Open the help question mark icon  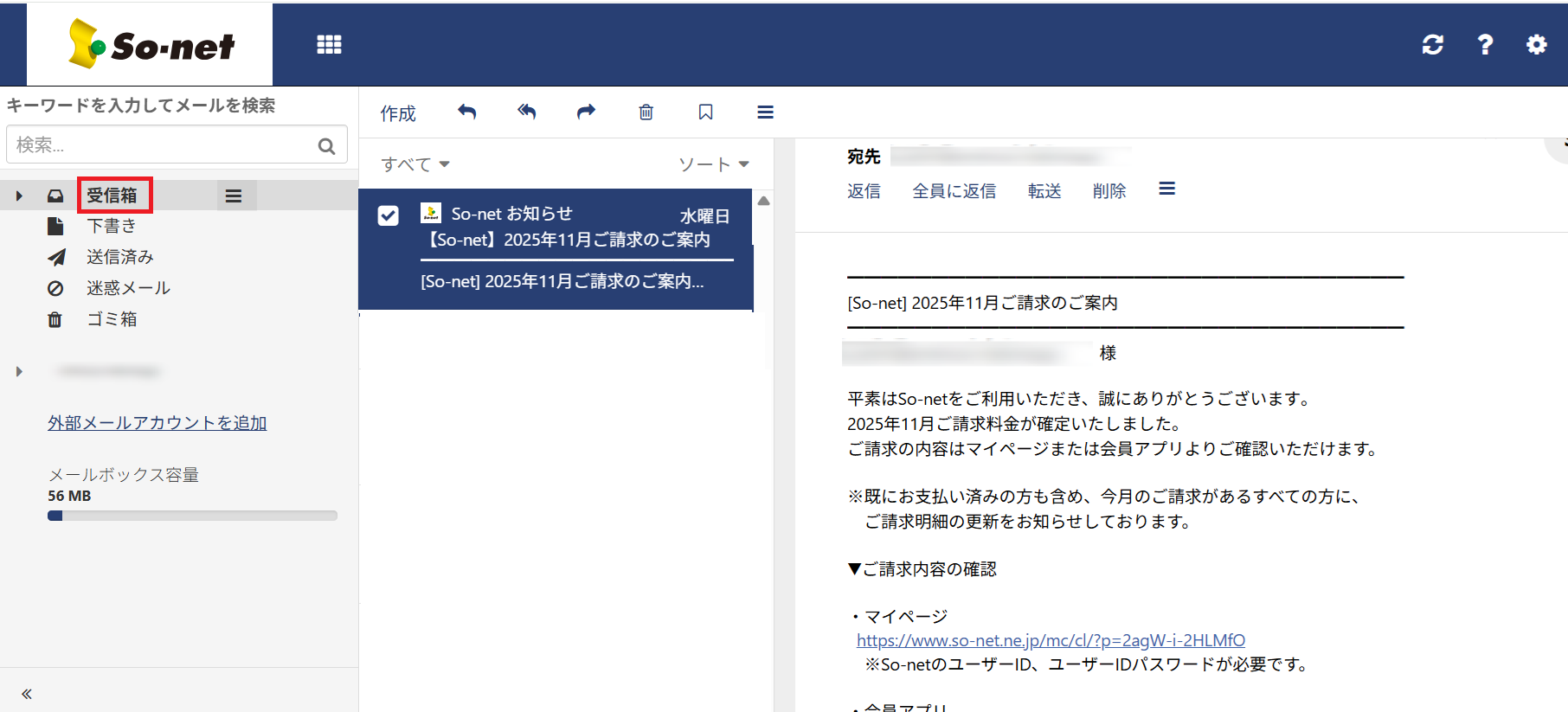click(x=1485, y=45)
